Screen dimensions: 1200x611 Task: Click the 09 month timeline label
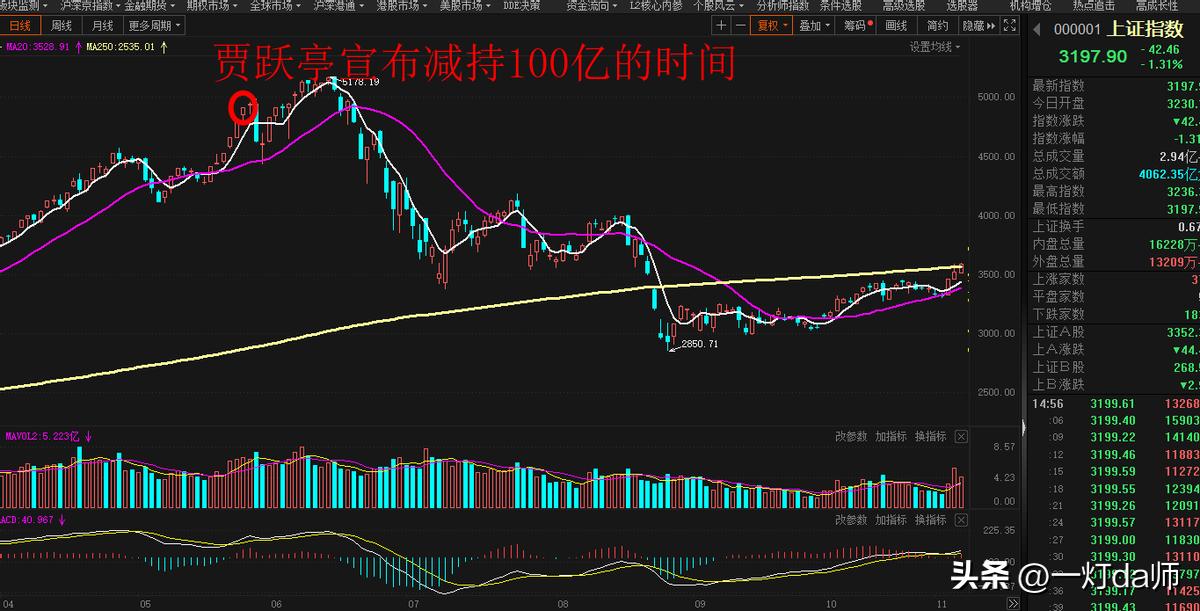click(x=700, y=604)
